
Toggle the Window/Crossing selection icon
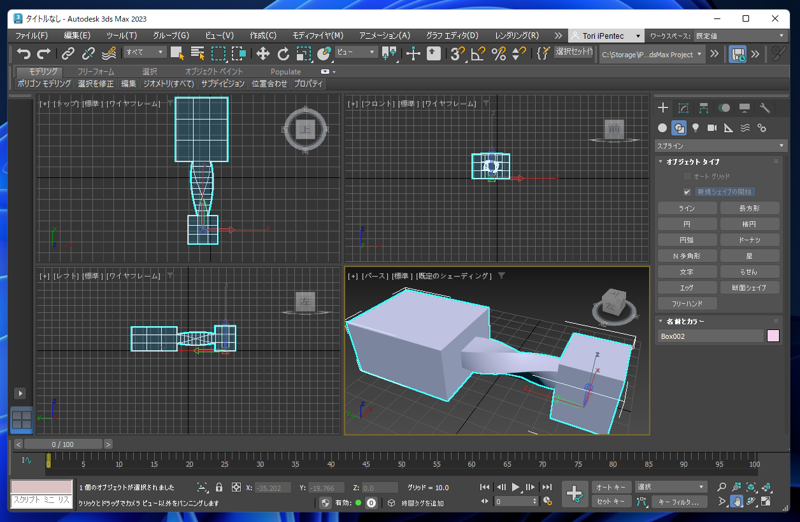tap(239, 53)
